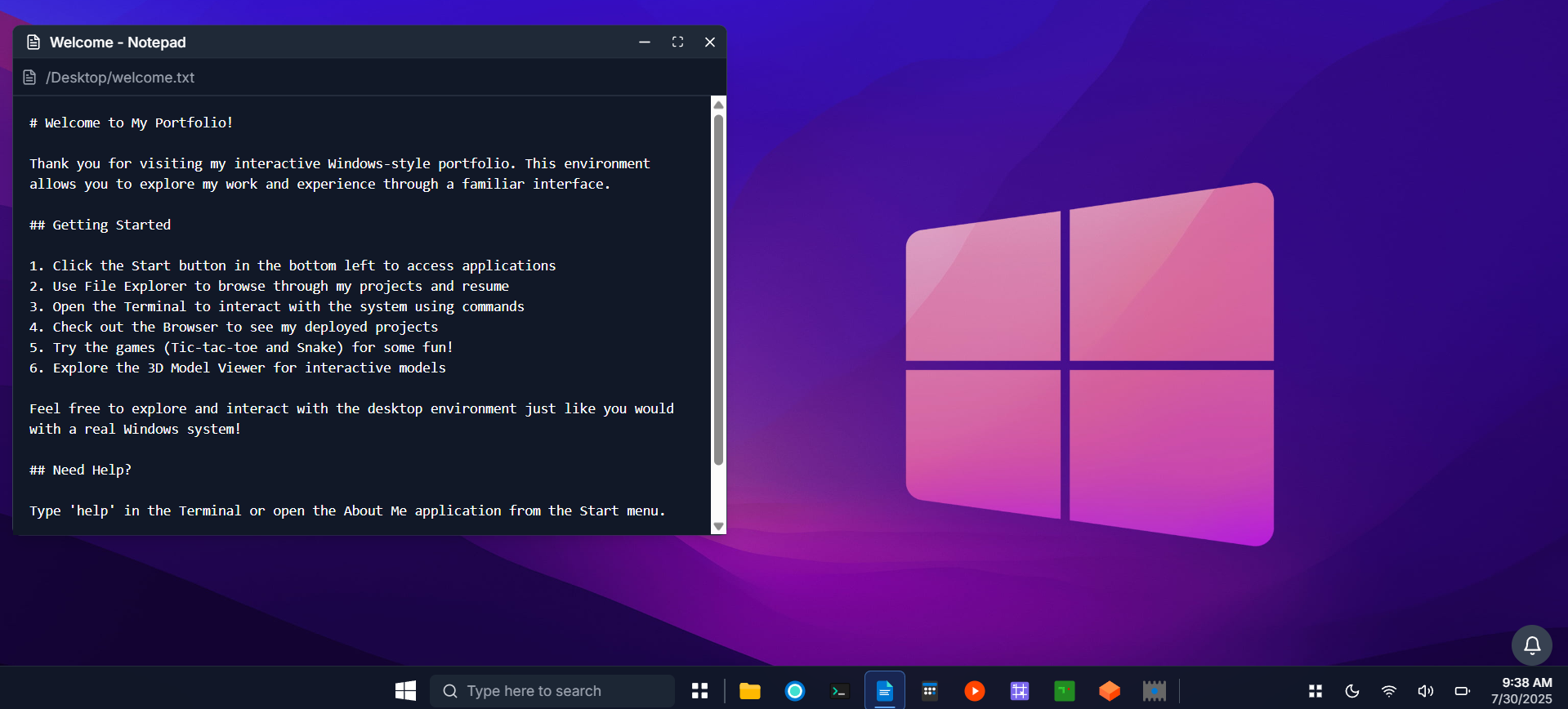Image resolution: width=1568 pixels, height=709 pixels.
Task: Click the 'Thank you for visiting' paragraph line
Action: click(340, 163)
